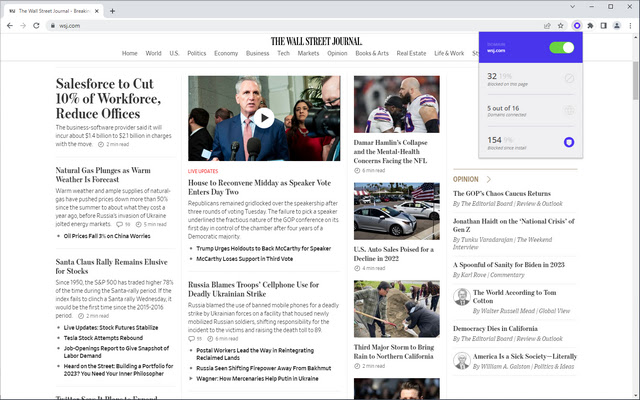This screenshot has height=400, width=640.
Task: Open the World section
Action: point(153,53)
